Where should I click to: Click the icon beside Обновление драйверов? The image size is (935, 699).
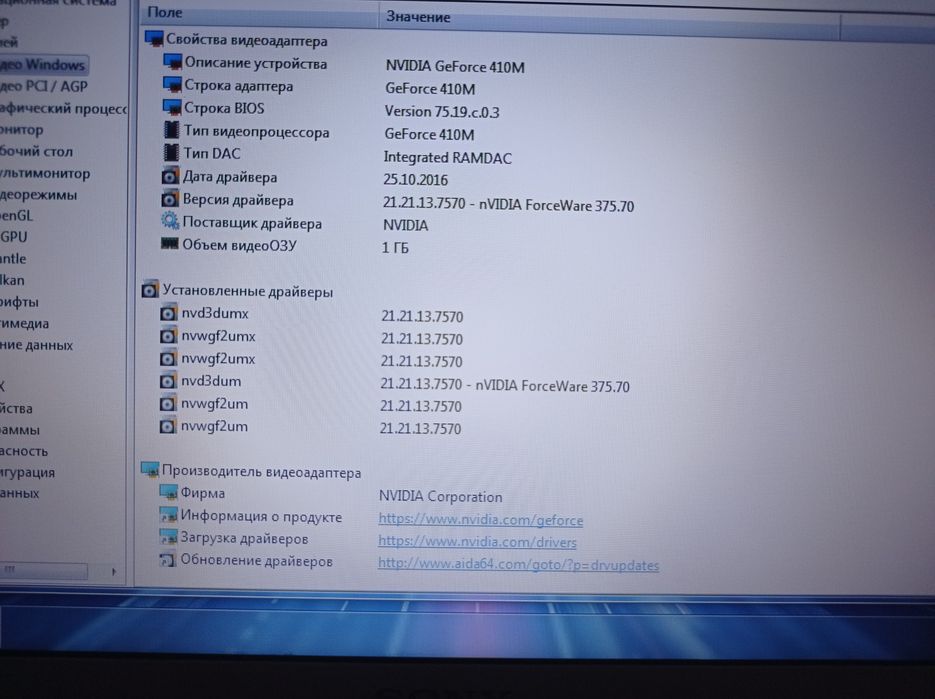coord(168,560)
